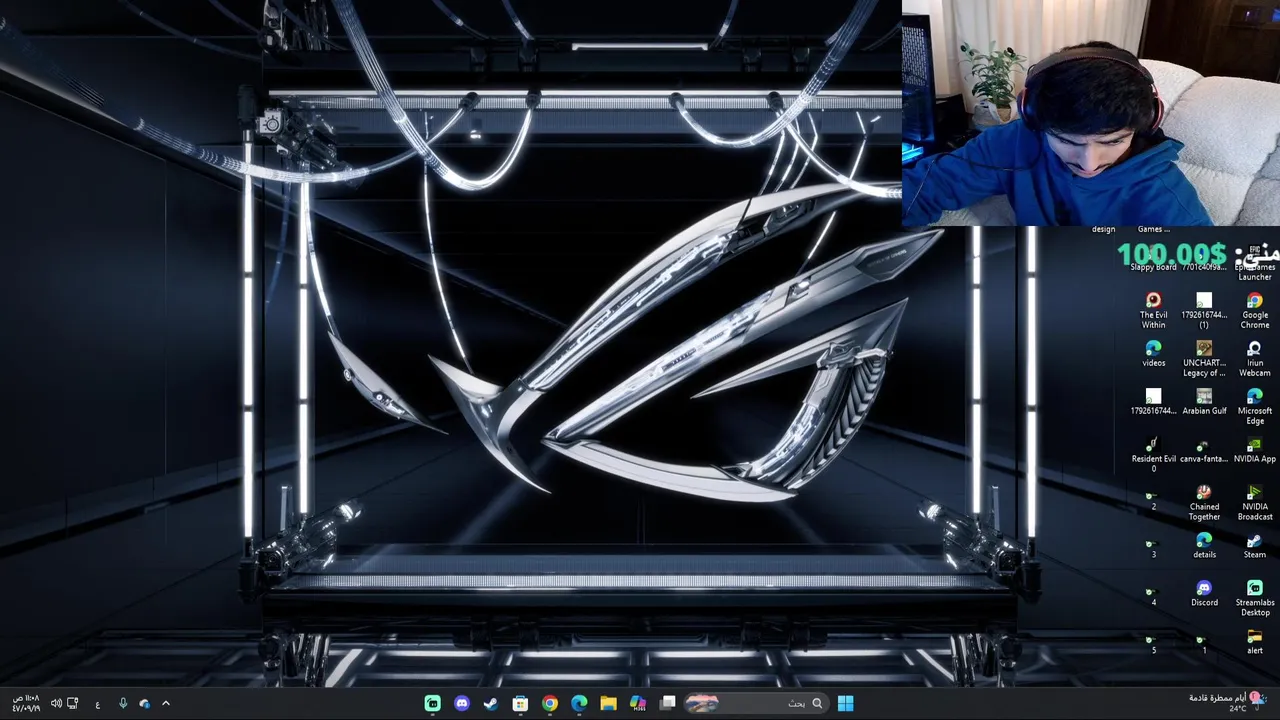Screen dimensions: 1280x720
Task: Select the details desktop shortcut
Action: 1204,545
